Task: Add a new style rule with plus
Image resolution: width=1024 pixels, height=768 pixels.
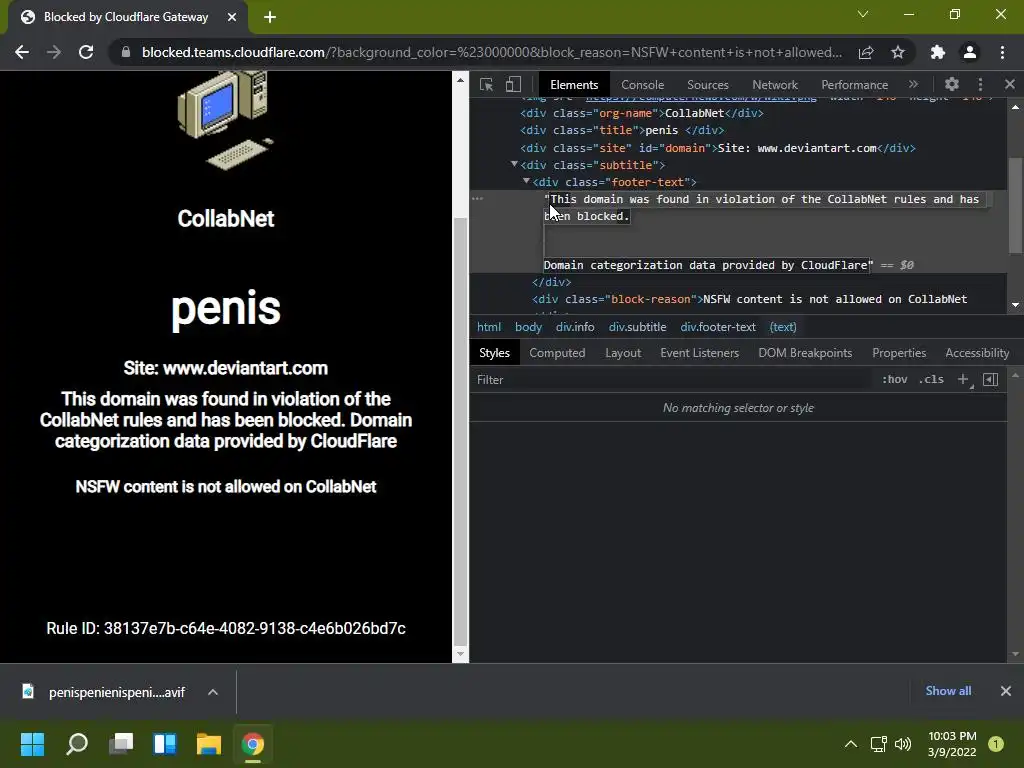Action: click(x=963, y=379)
